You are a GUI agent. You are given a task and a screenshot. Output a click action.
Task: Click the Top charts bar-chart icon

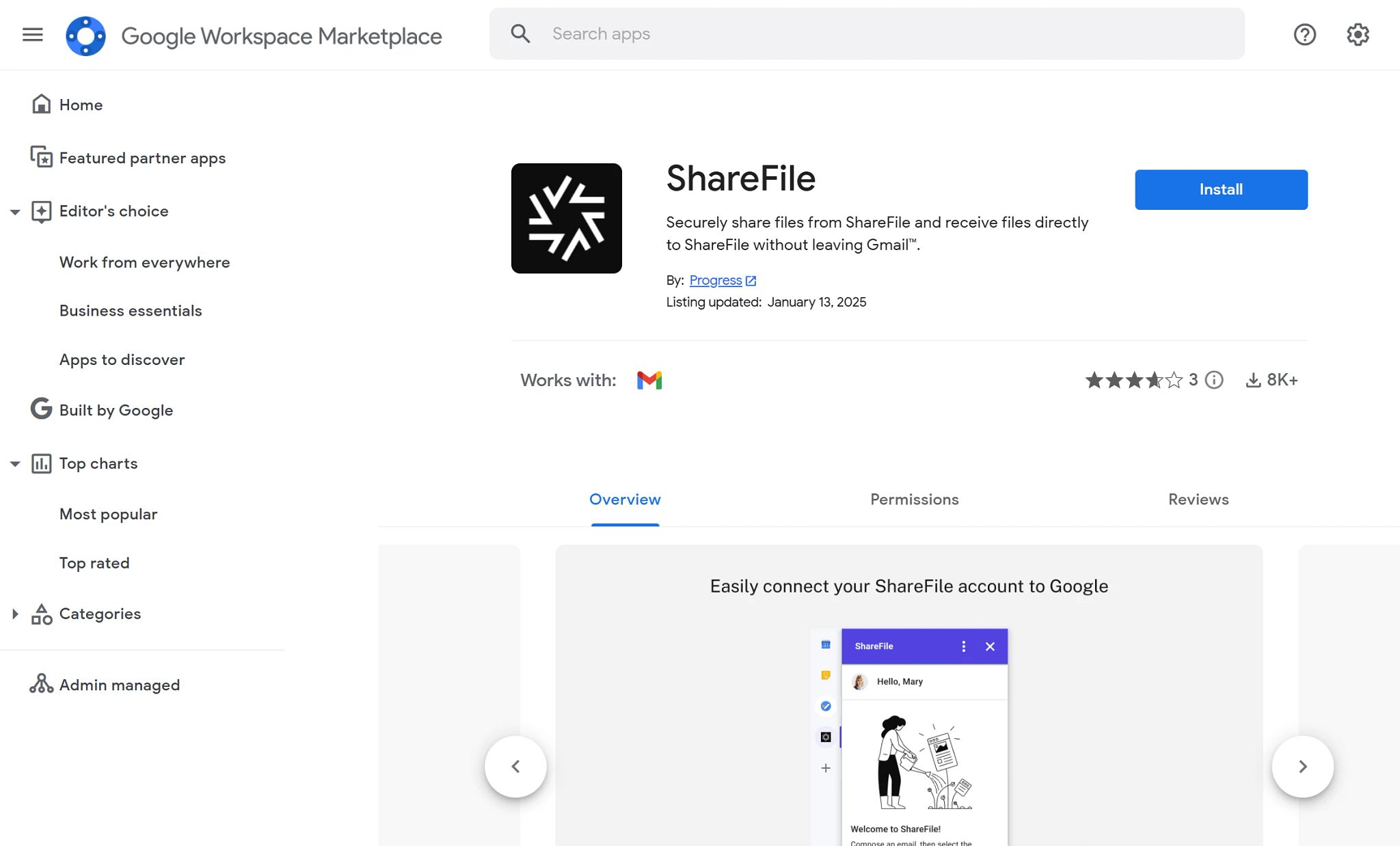pos(41,463)
